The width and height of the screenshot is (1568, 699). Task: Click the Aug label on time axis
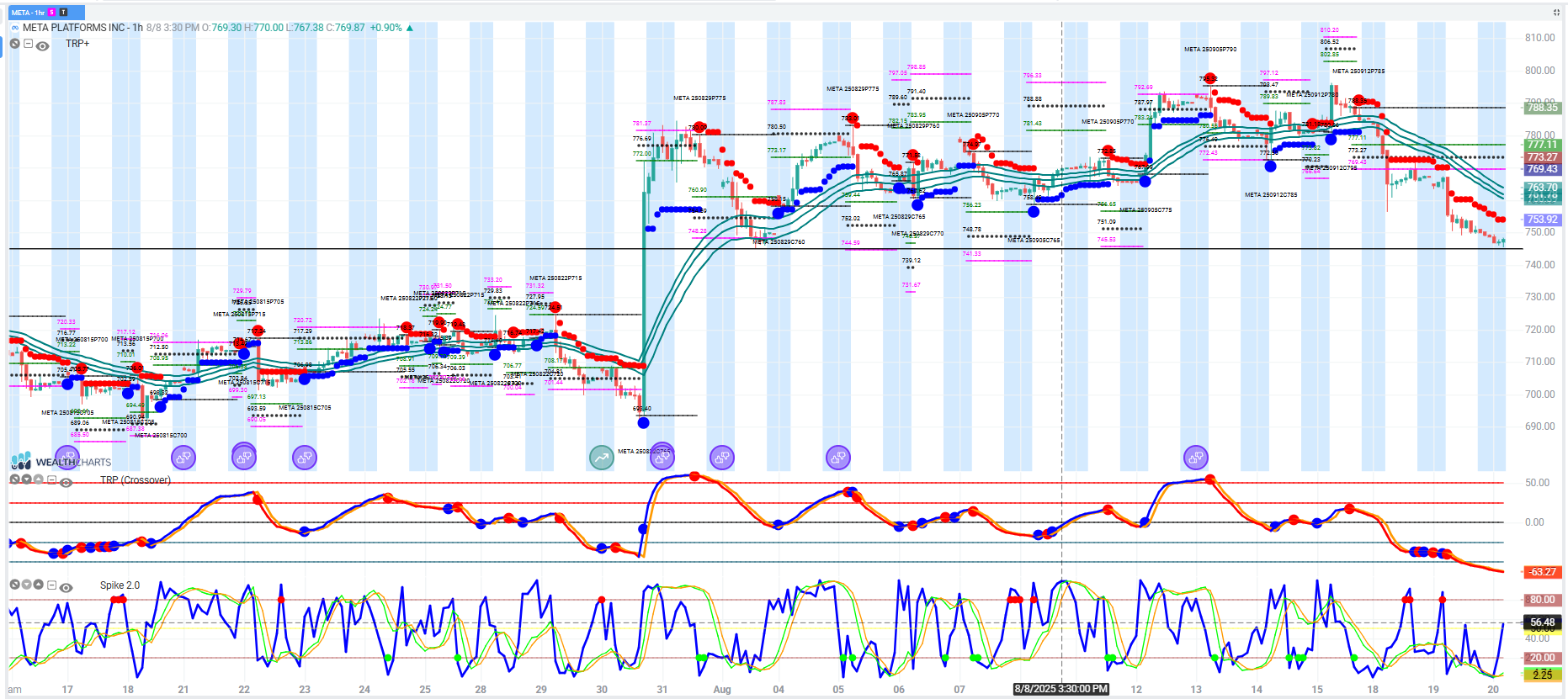722,690
